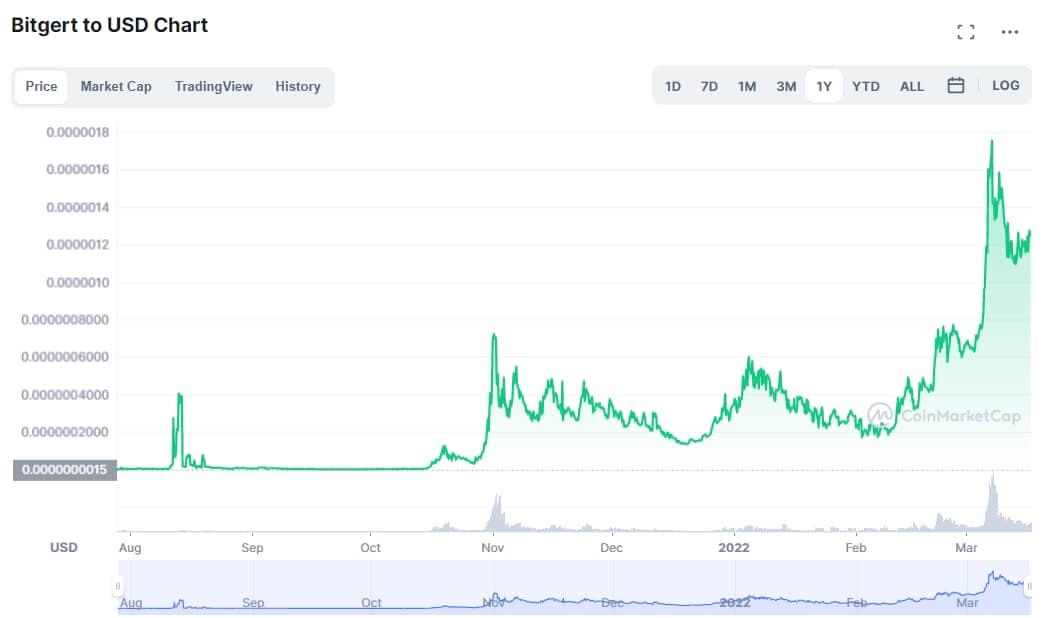Screen dimensions: 1047x618
Task: Select the 3M time range
Action: pyautogui.click(x=786, y=87)
